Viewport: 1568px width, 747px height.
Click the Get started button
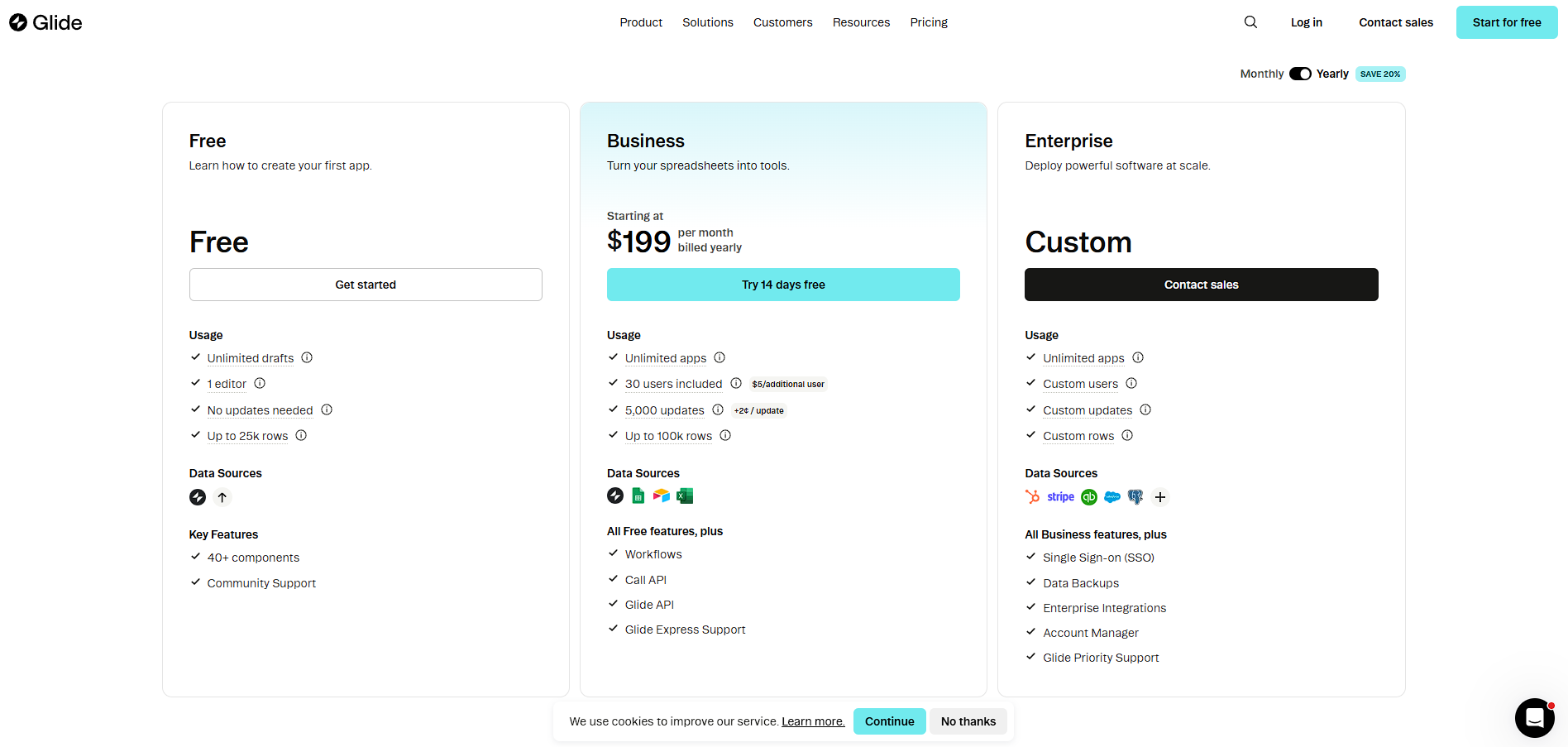(366, 285)
